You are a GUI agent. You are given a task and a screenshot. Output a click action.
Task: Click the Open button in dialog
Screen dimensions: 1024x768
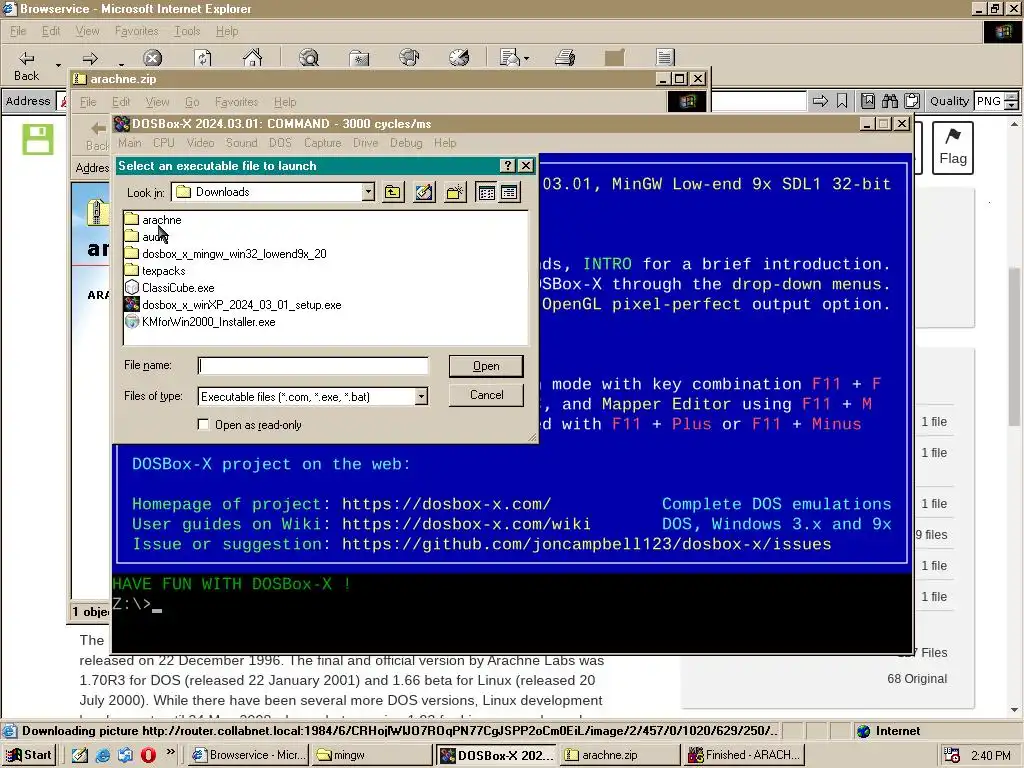(486, 366)
